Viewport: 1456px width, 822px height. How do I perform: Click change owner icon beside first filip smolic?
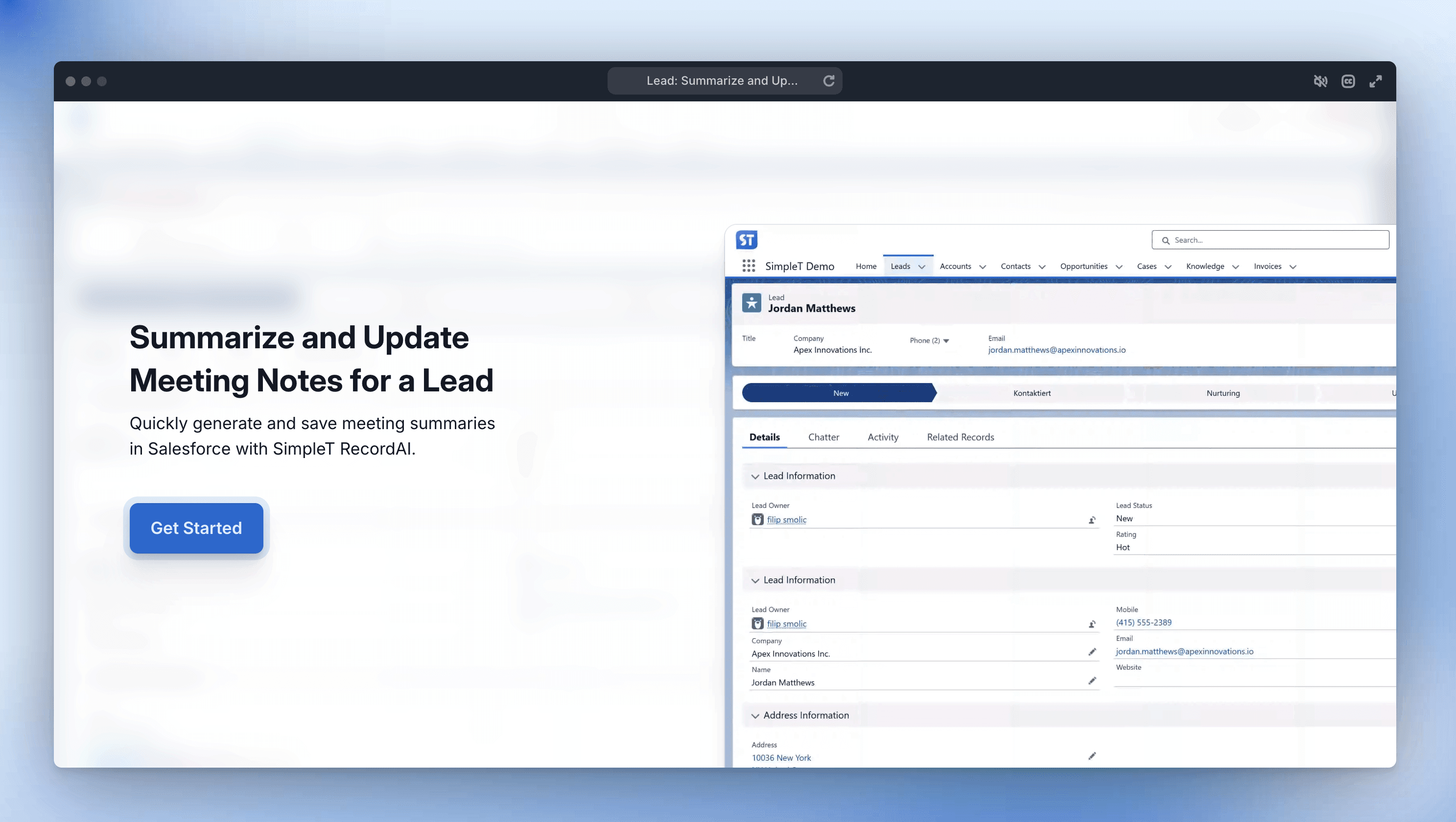(x=1092, y=520)
